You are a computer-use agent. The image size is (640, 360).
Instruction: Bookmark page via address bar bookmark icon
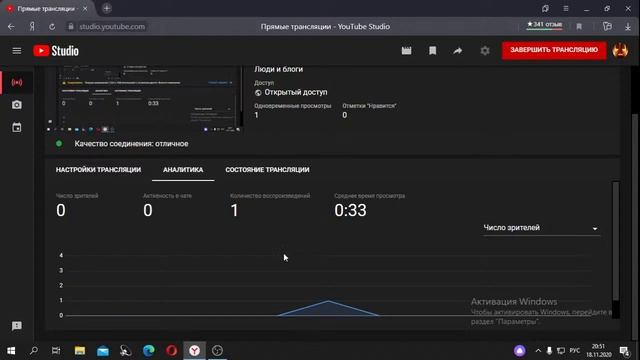pyautogui.click(x=579, y=27)
